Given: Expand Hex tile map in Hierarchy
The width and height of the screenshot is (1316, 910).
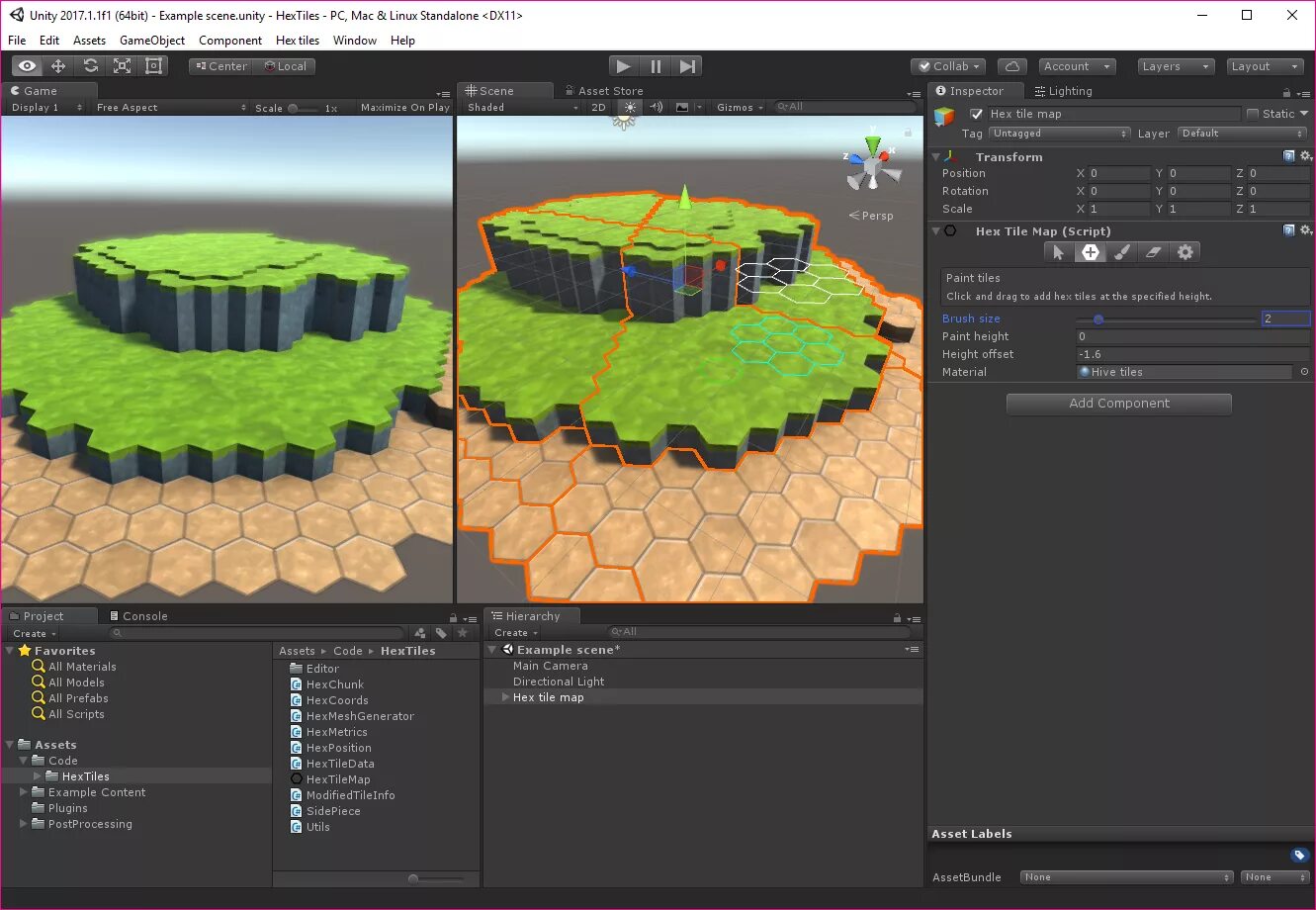Looking at the screenshot, I should (505, 697).
